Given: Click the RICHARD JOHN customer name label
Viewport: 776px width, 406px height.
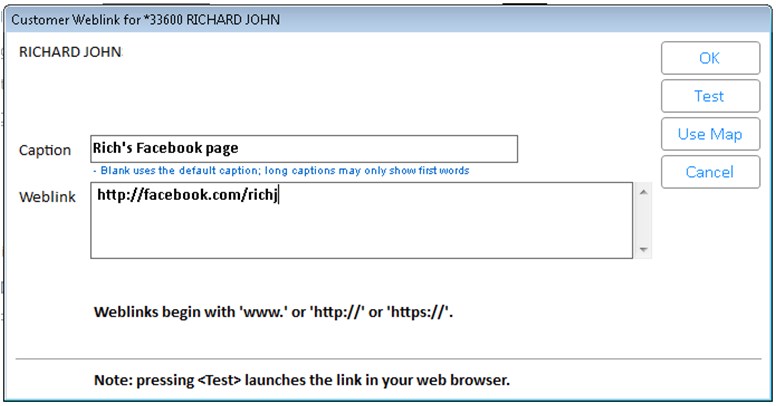Looking at the screenshot, I should 70,52.
